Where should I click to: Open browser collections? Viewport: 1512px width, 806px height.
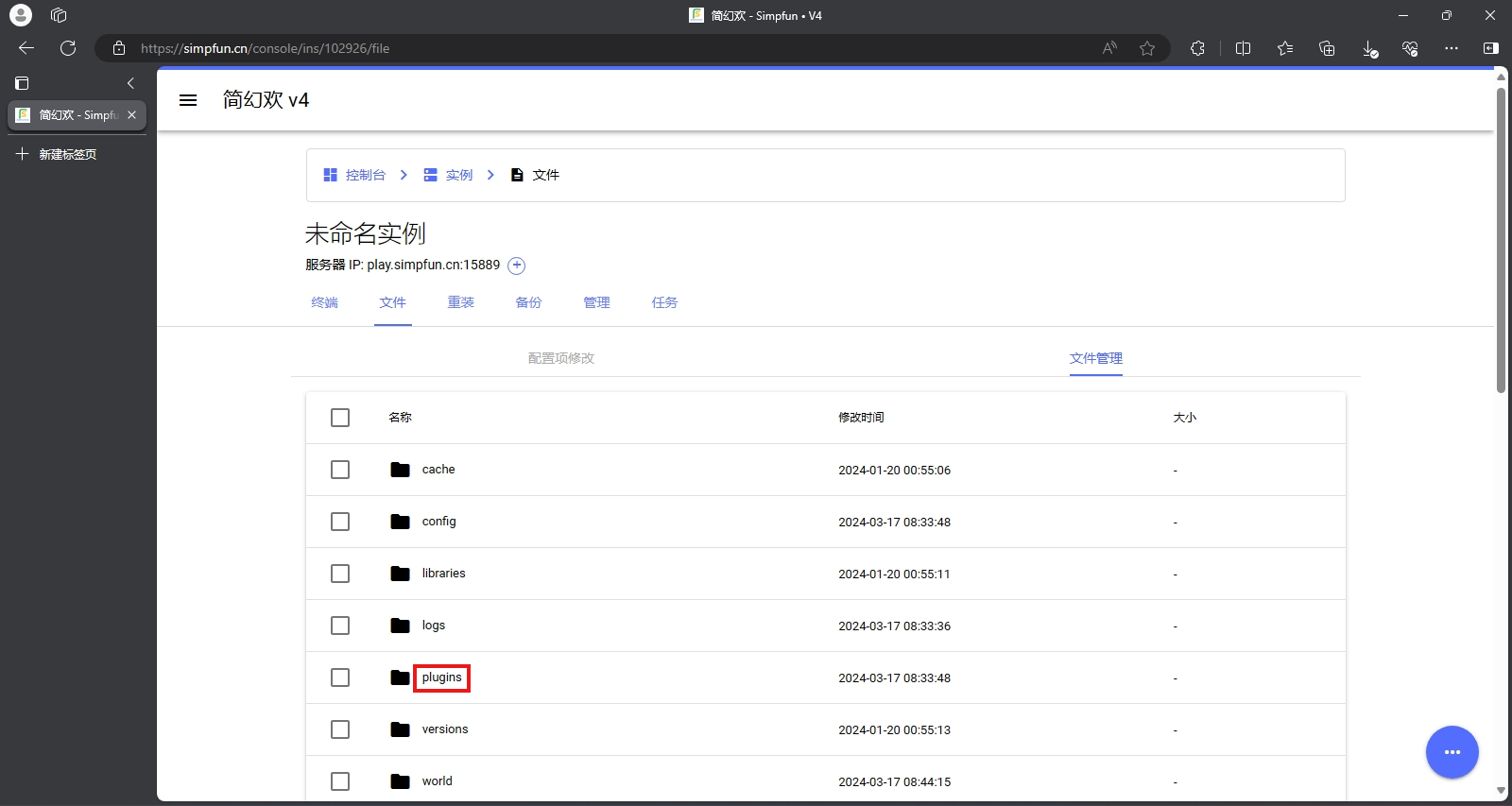click(x=1327, y=48)
